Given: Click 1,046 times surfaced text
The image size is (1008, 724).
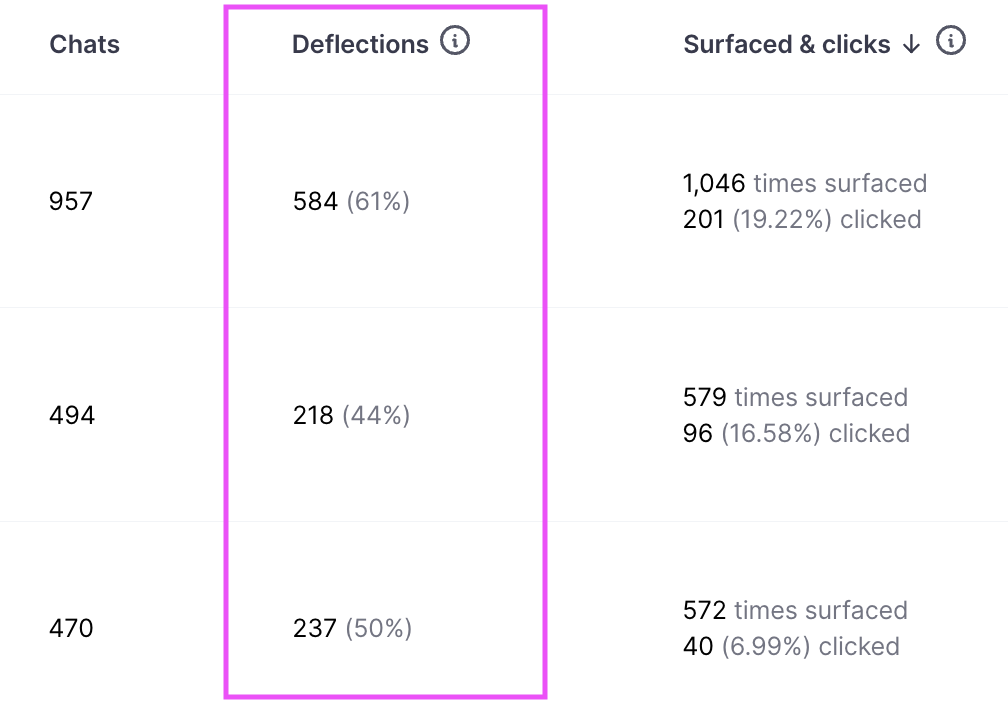Looking at the screenshot, I should click(805, 183).
